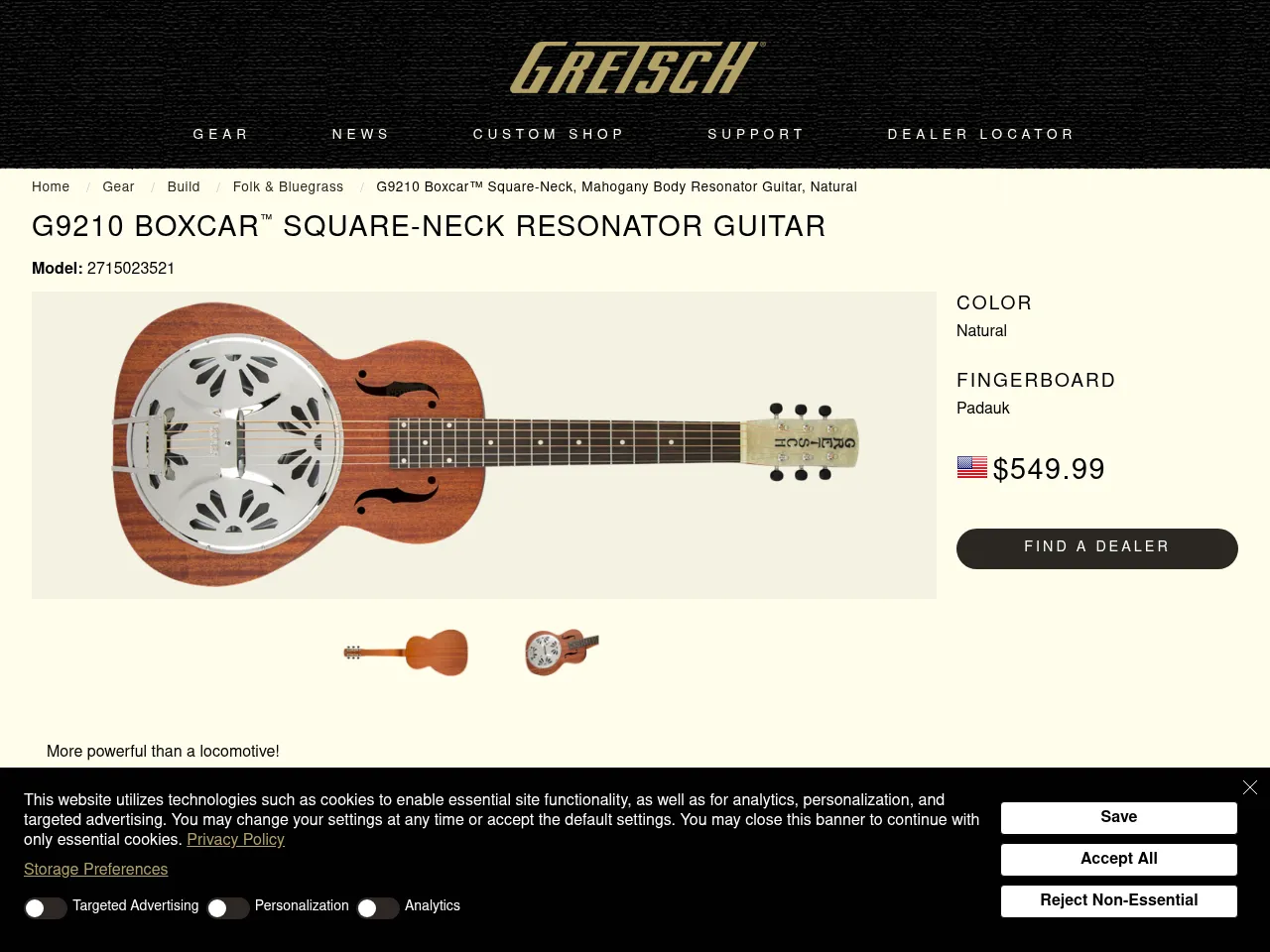Select the back-view guitar thumbnail

406,653
